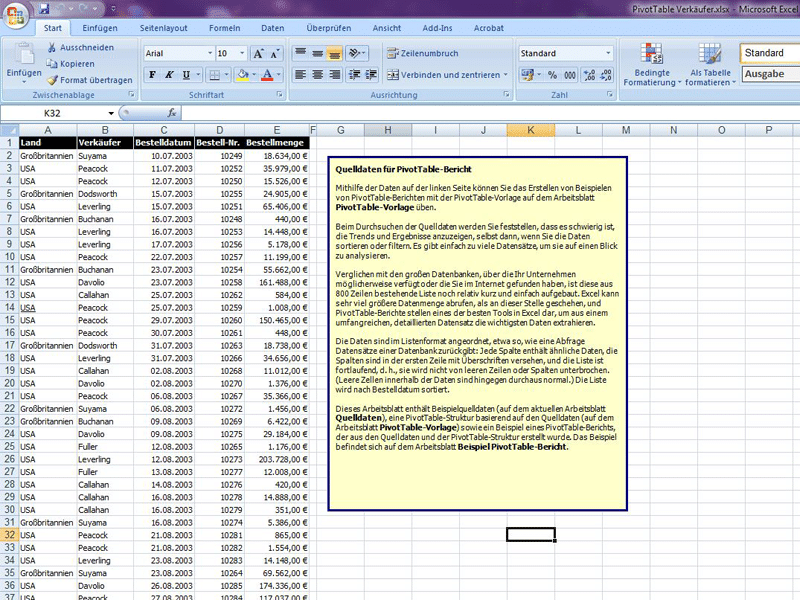The height and width of the screenshot is (600, 800).
Task: Select the Ausgabe cell style
Action: tap(770, 74)
